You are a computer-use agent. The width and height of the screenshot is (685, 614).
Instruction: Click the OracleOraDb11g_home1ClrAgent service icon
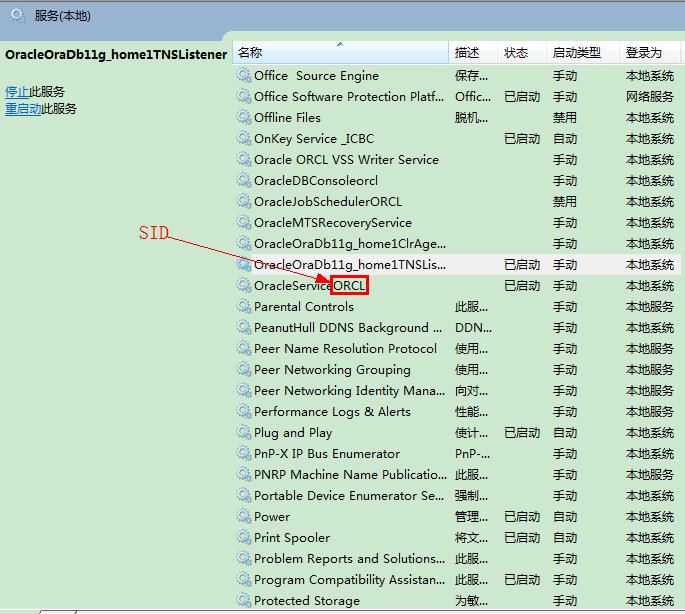coord(243,243)
